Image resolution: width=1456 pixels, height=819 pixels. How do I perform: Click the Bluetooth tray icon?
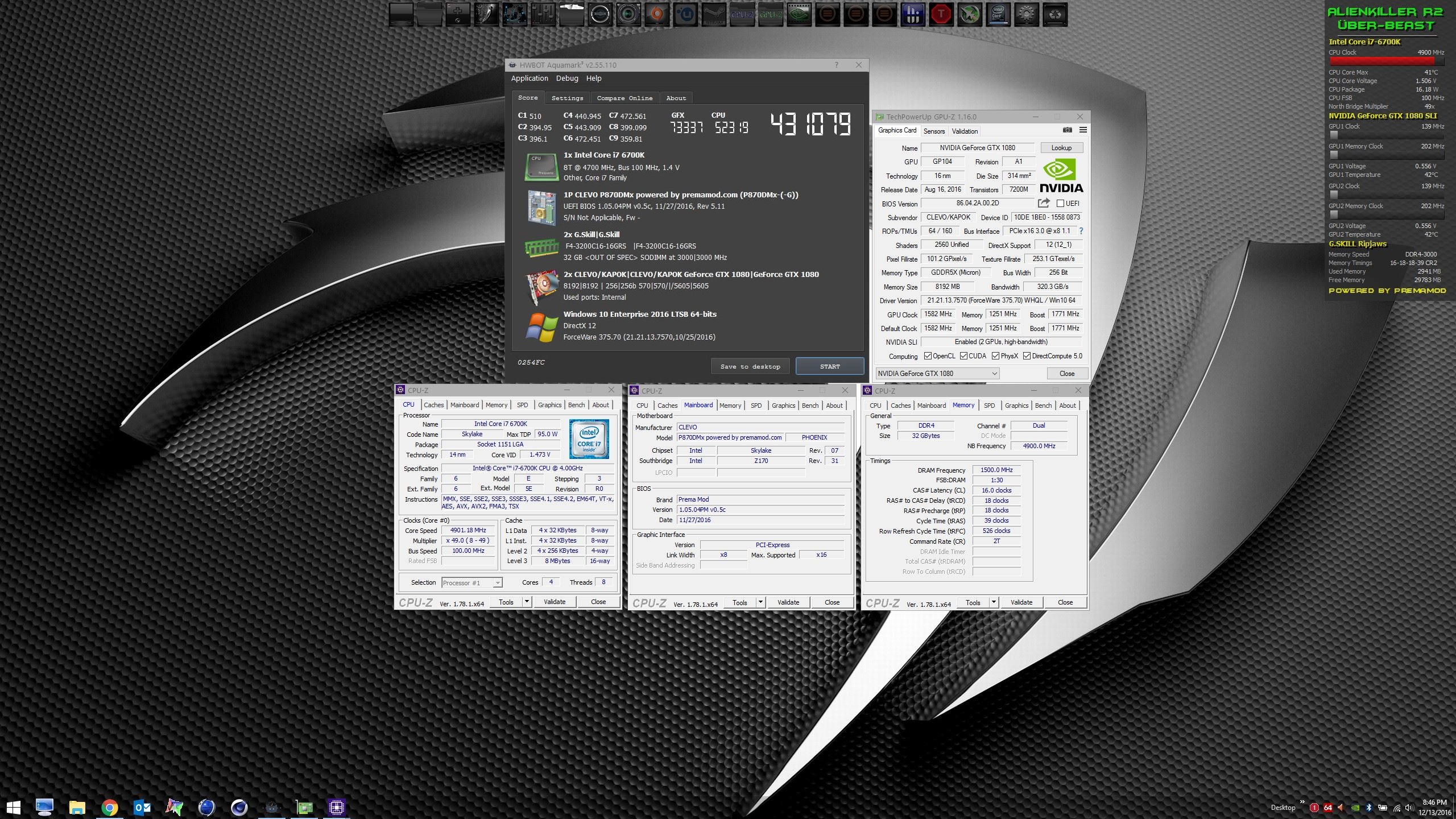click(1369, 808)
